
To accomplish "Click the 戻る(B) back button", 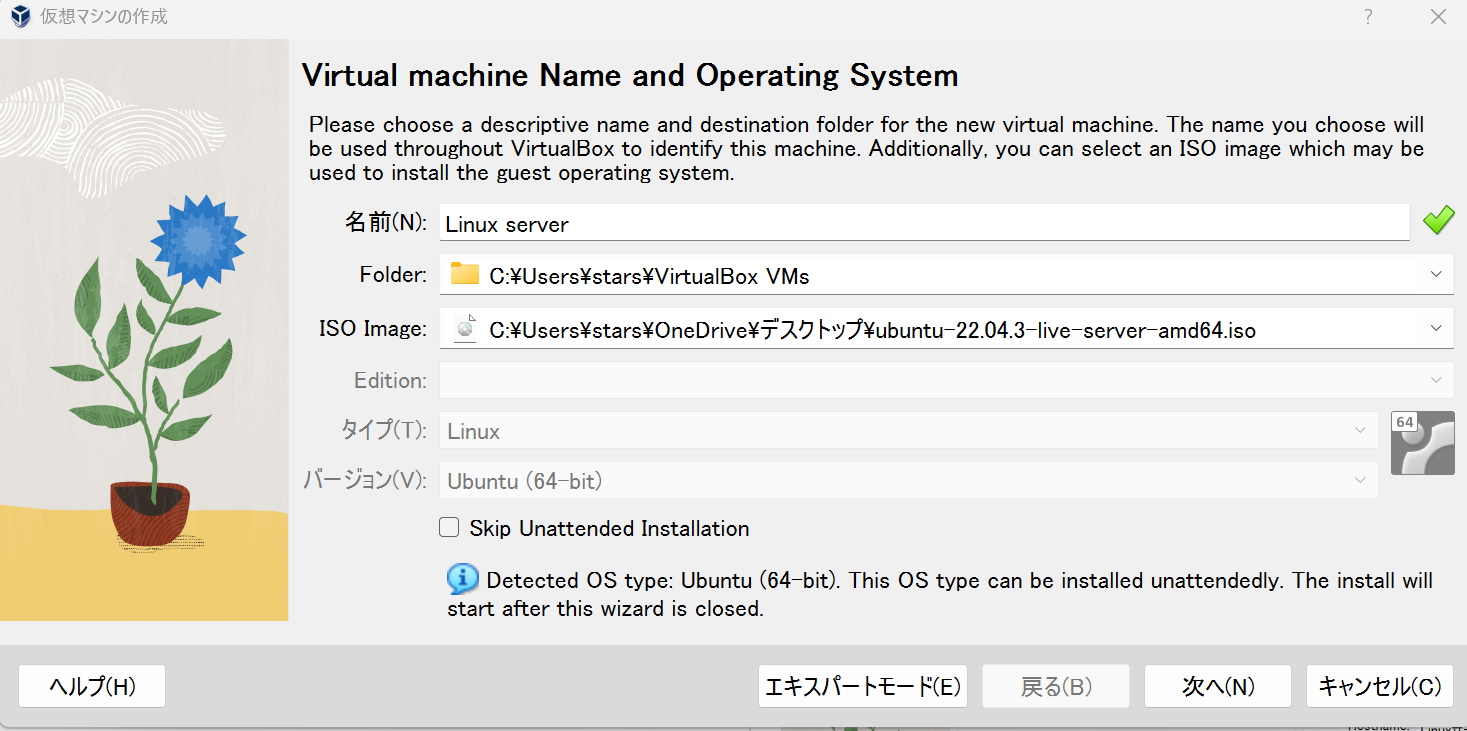I will tap(1056, 686).
